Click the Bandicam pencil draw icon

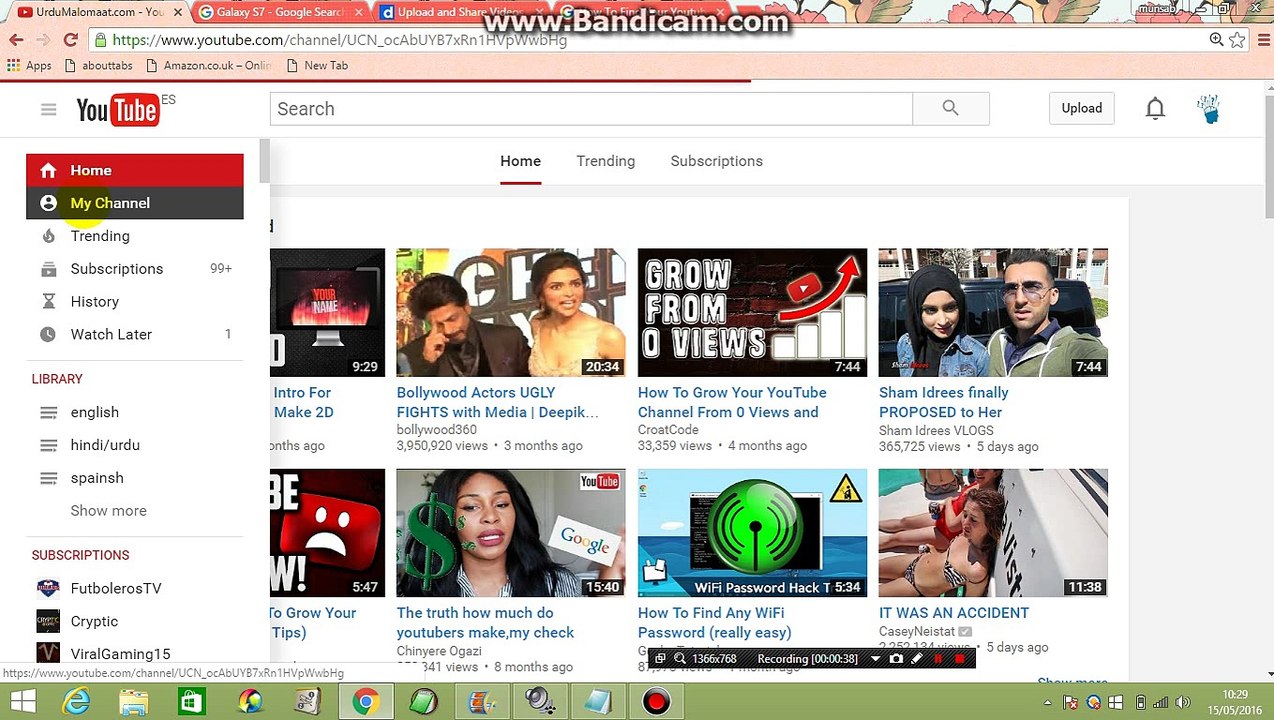[x=917, y=658]
